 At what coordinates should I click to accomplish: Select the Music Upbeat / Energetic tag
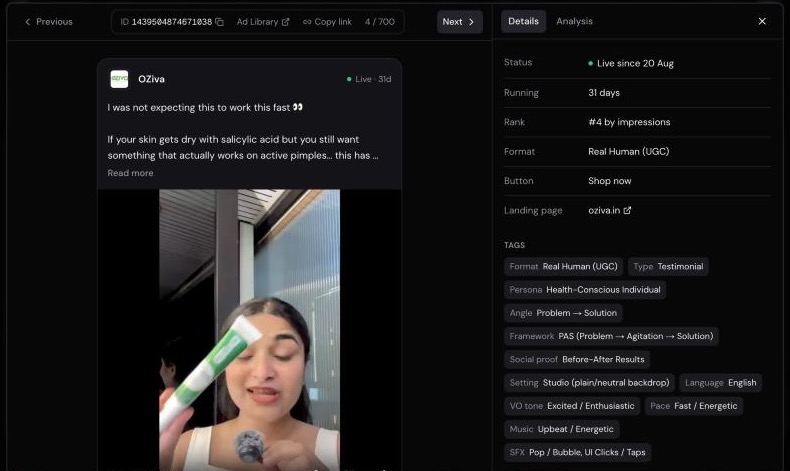(x=561, y=429)
